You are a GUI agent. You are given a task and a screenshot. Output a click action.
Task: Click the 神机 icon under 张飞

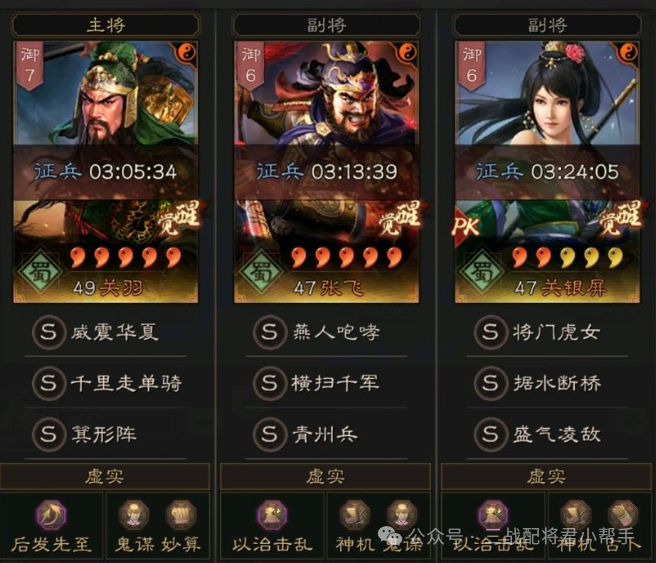pos(355,515)
